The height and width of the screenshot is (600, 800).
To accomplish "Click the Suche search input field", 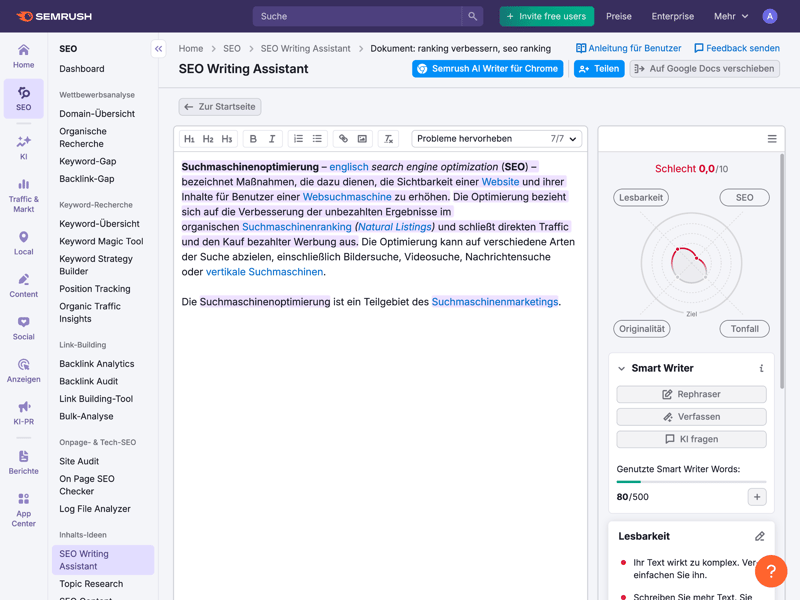I will pyautogui.click(x=357, y=16).
